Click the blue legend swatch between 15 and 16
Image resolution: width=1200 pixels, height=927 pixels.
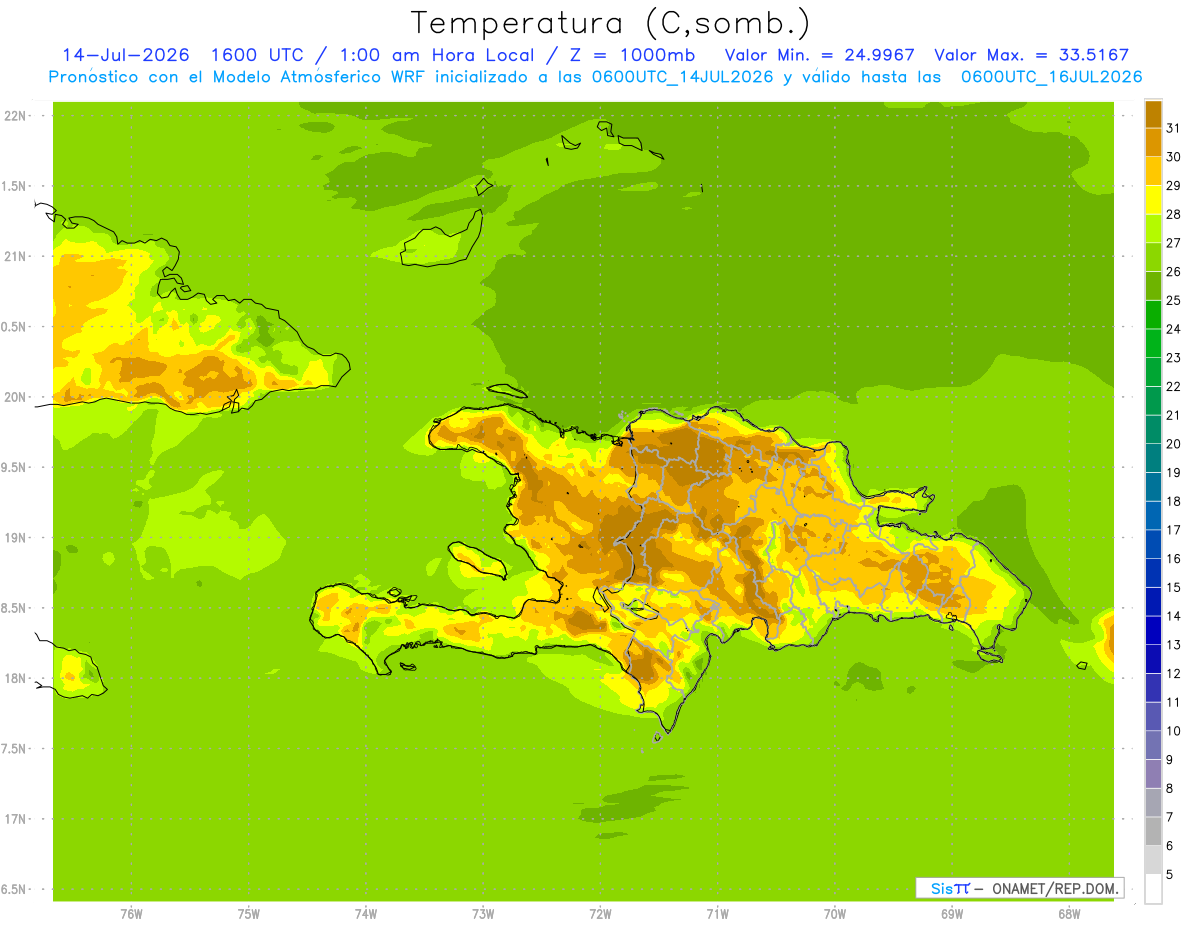click(1153, 573)
